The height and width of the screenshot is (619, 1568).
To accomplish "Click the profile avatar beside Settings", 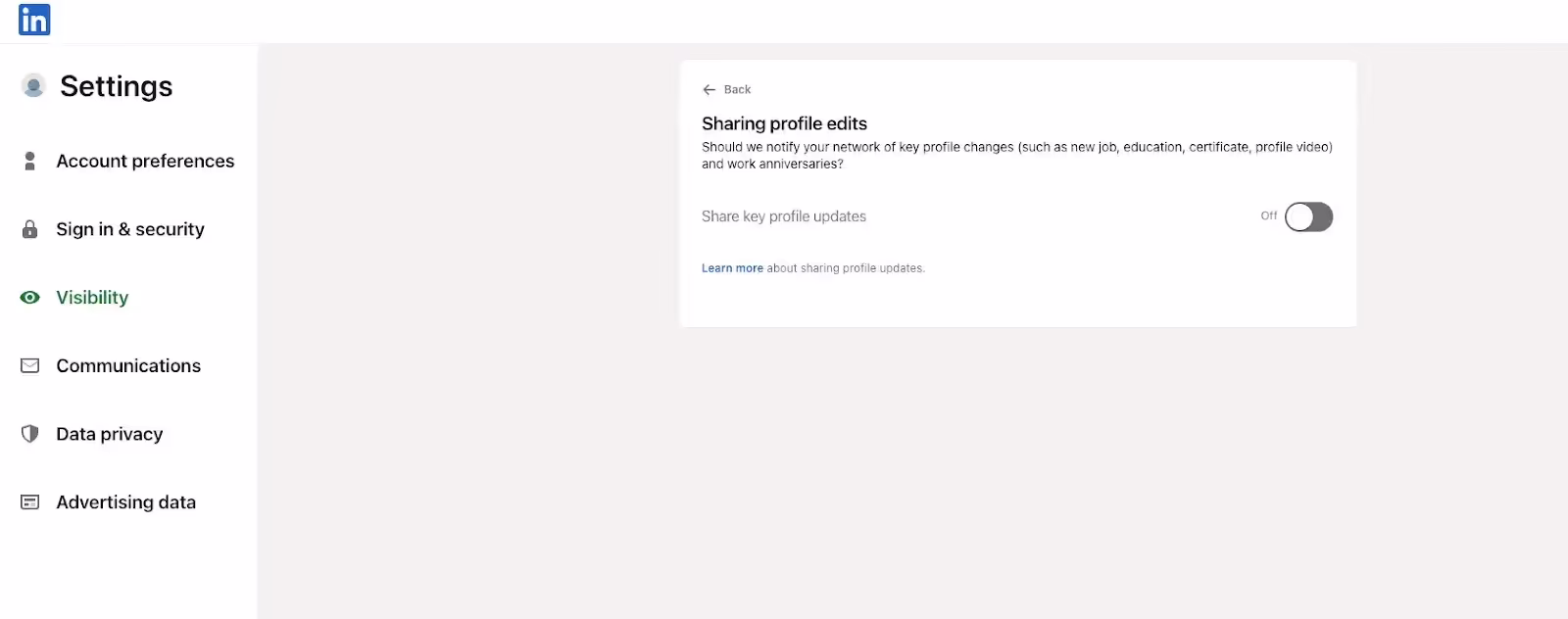I will 33,86.
